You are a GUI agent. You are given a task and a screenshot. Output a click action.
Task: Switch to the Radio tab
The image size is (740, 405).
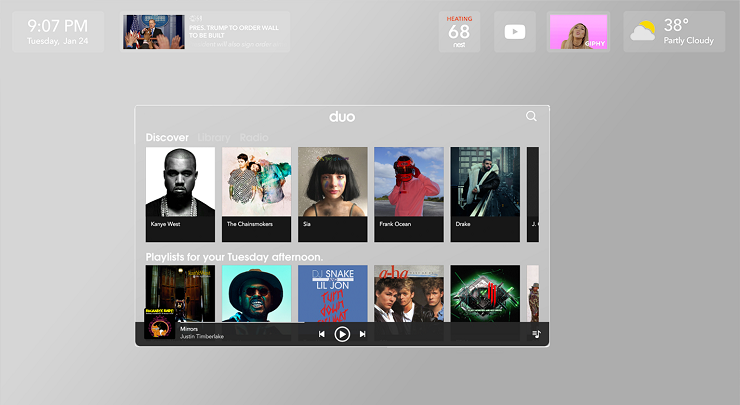(254, 137)
